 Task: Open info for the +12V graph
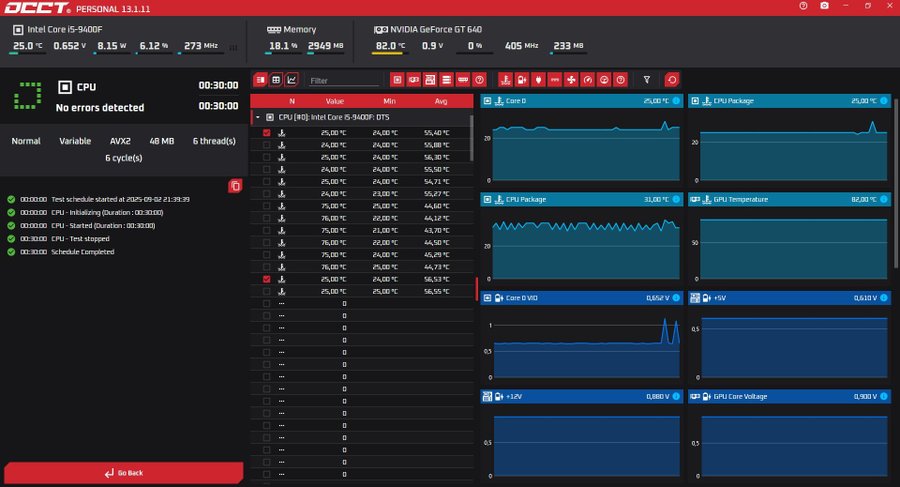coord(676,396)
